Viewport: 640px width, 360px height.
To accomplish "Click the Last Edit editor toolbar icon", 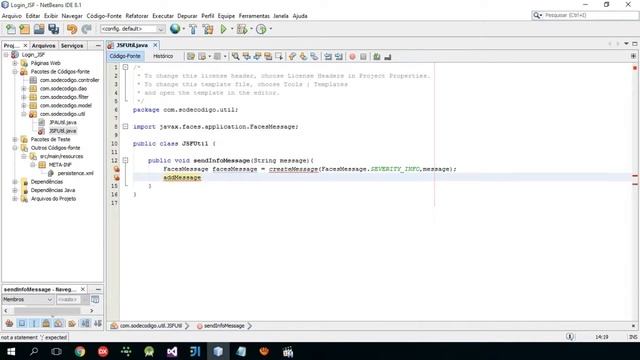I will 191,56.
